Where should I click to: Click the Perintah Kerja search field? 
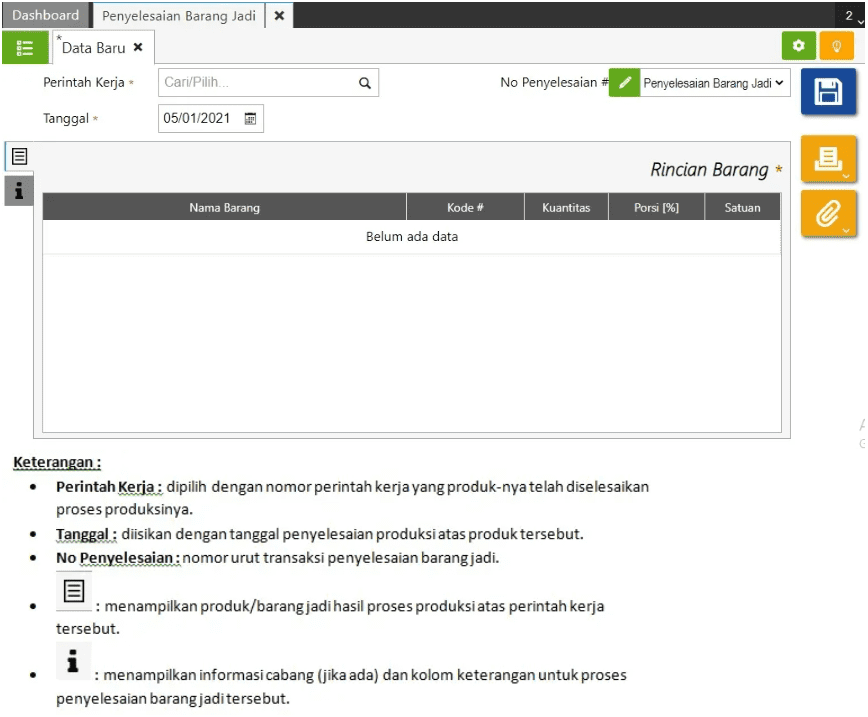pyautogui.click(x=268, y=82)
